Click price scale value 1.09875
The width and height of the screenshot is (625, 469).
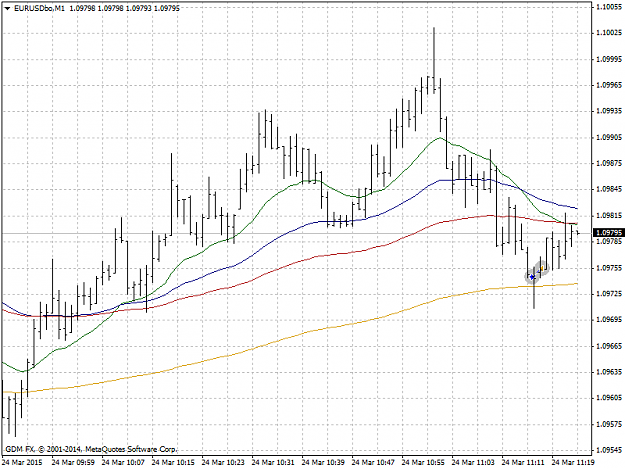(609, 163)
